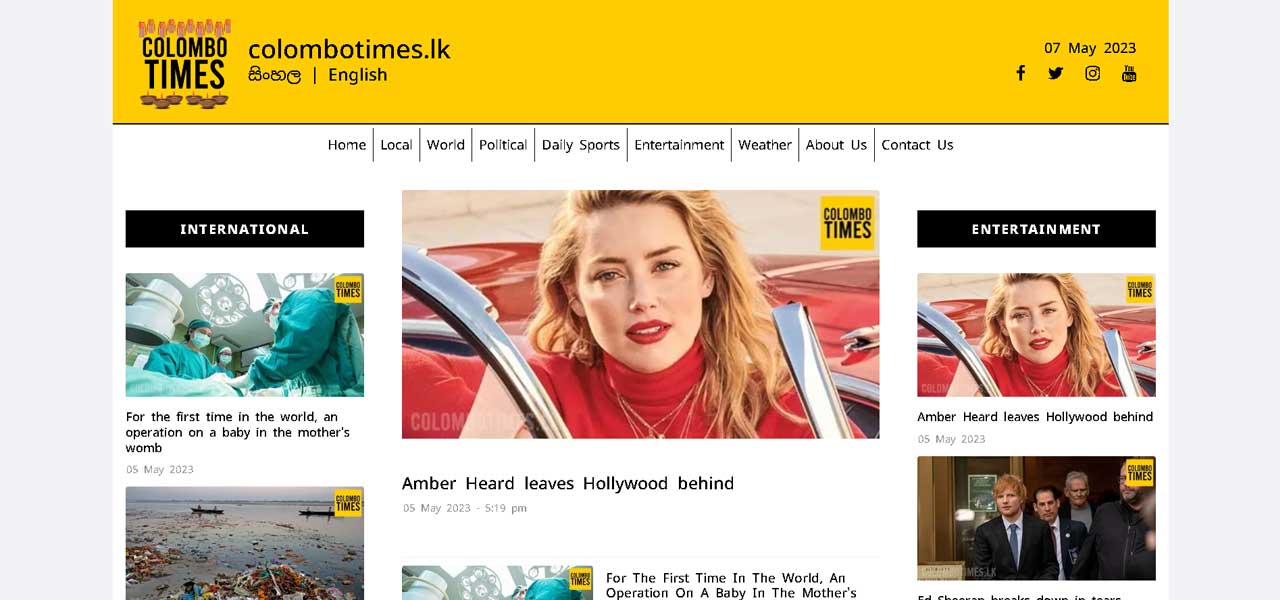Viewport: 1280px width, 600px height.
Task: Open the YouTube social icon
Action: 1129,73
